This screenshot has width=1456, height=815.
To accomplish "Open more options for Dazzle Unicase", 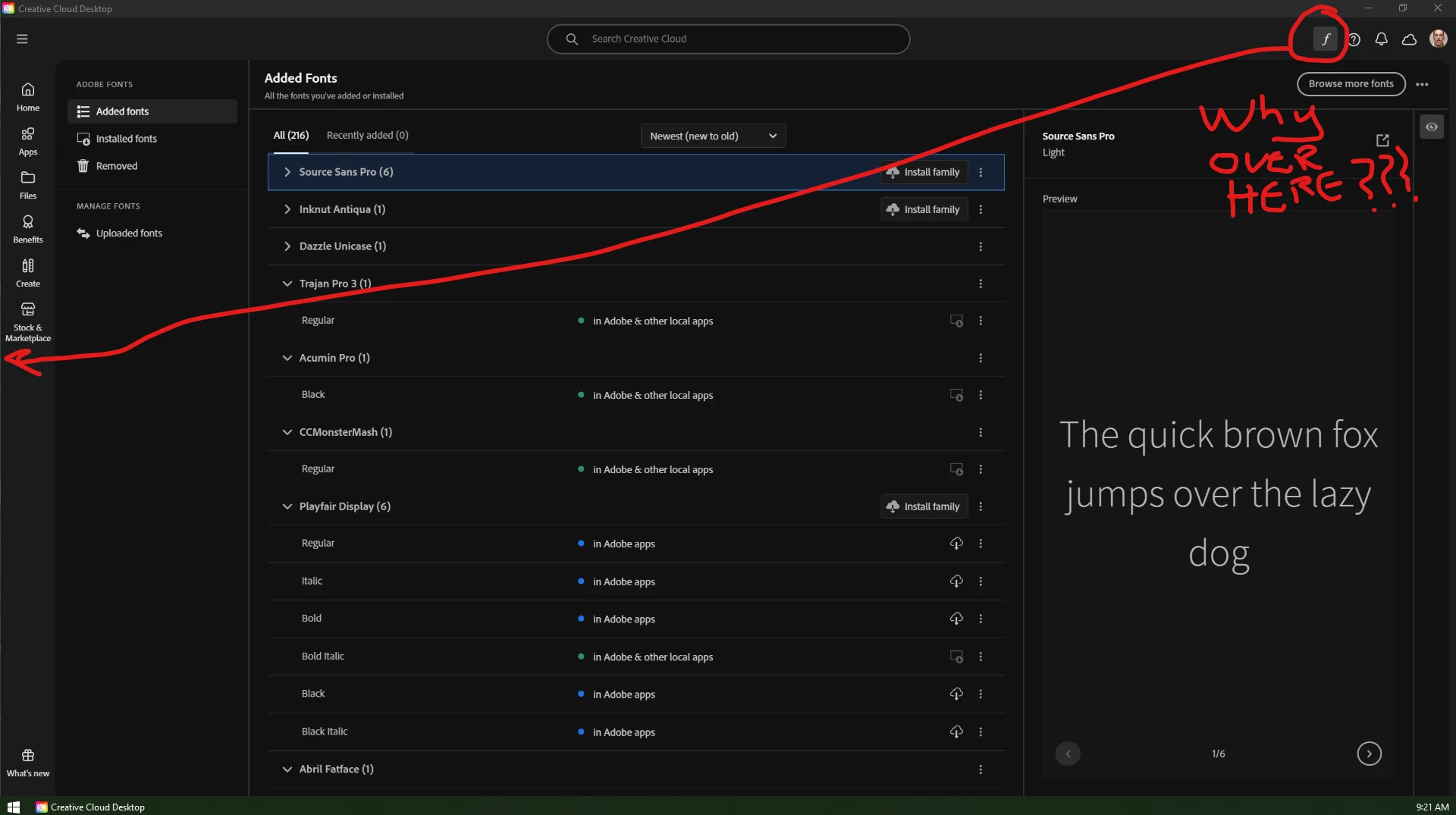I will (981, 246).
